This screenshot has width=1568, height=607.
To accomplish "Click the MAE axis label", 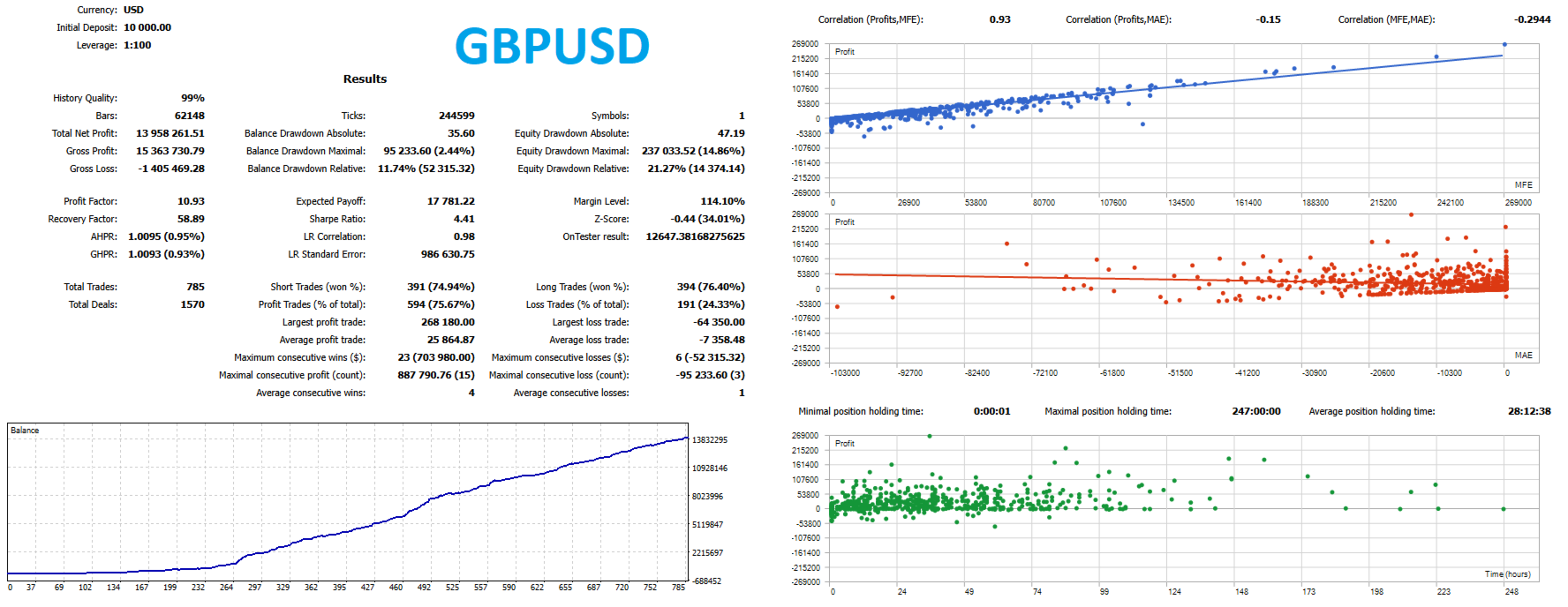I will click(1523, 356).
